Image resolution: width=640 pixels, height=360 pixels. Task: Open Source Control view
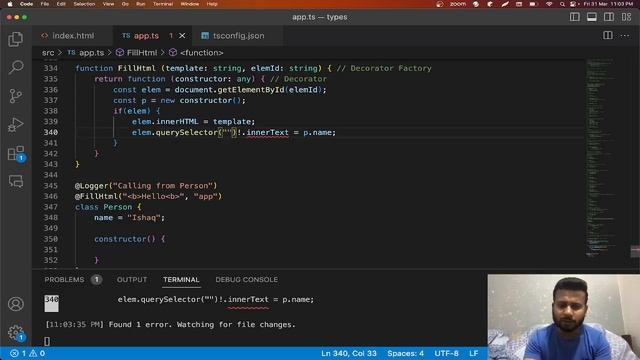point(16,96)
